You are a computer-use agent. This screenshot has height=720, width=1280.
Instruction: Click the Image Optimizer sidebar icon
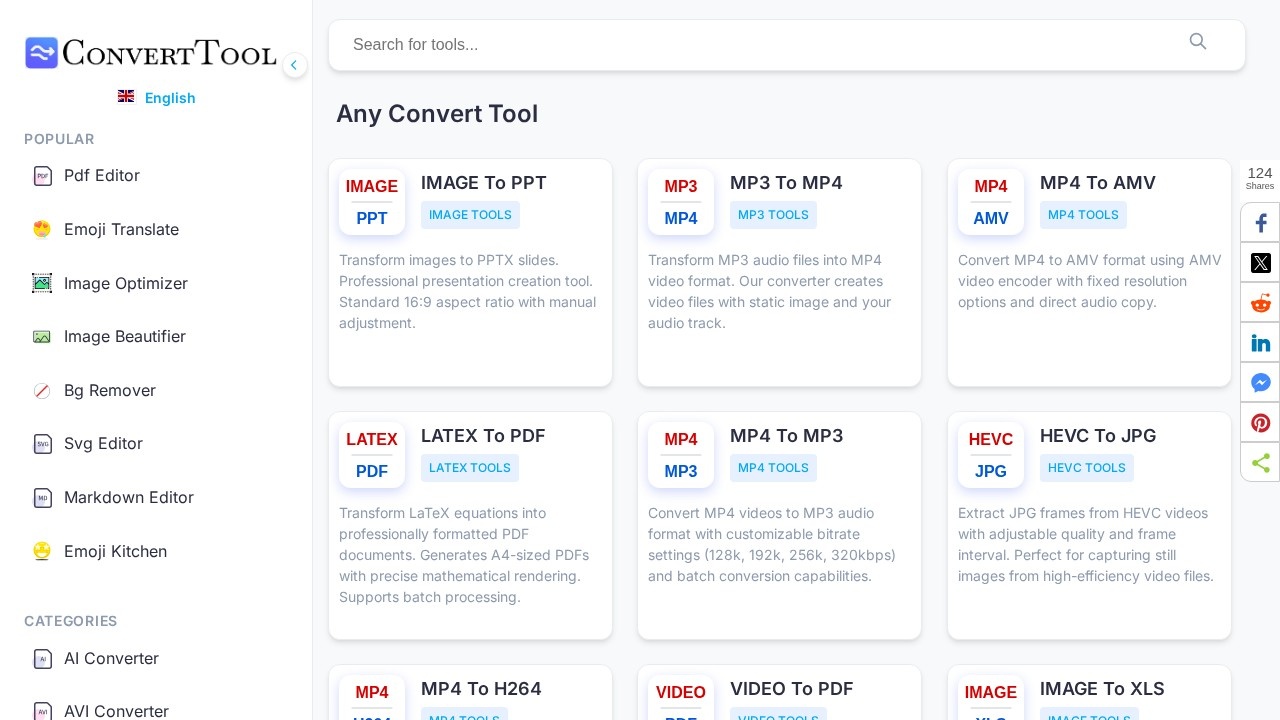coord(42,283)
